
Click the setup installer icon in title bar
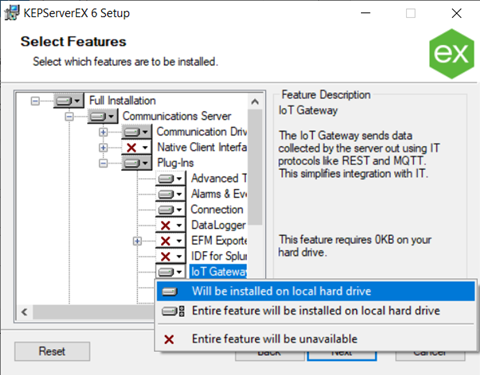coord(12,13)
